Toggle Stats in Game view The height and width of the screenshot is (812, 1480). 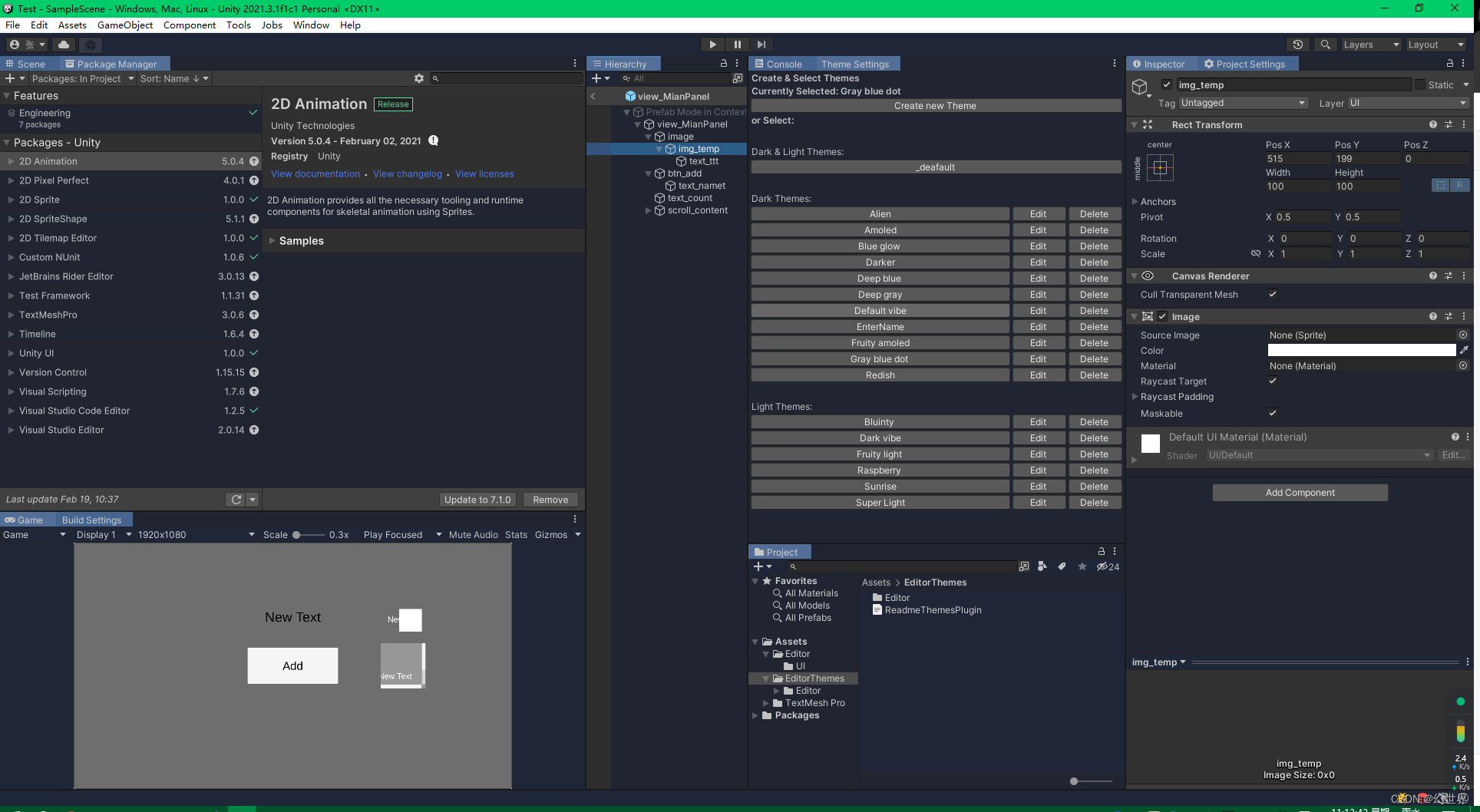[516, 535]
